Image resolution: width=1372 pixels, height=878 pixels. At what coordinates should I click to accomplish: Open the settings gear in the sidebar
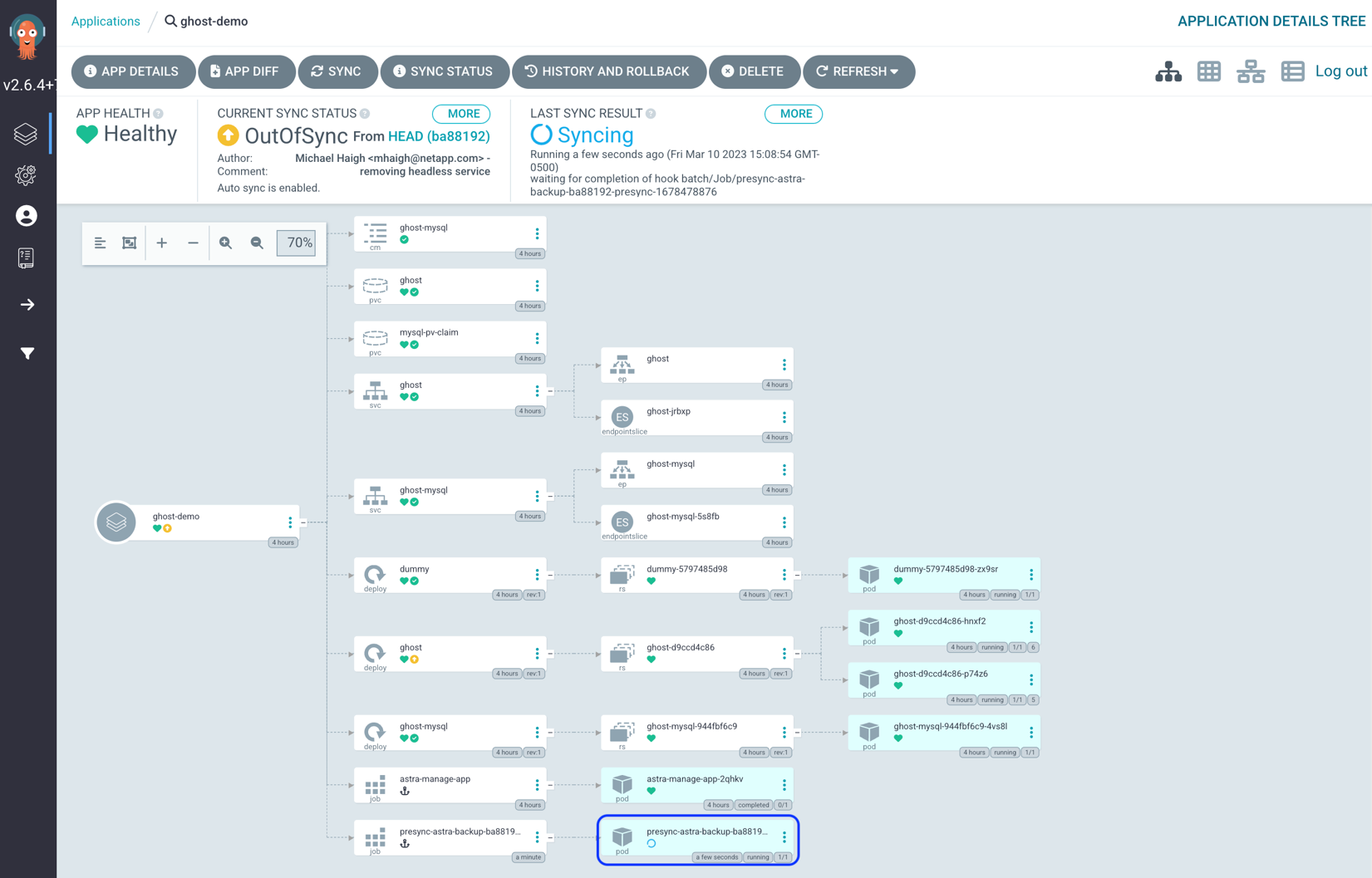click(x=26, y=175)
